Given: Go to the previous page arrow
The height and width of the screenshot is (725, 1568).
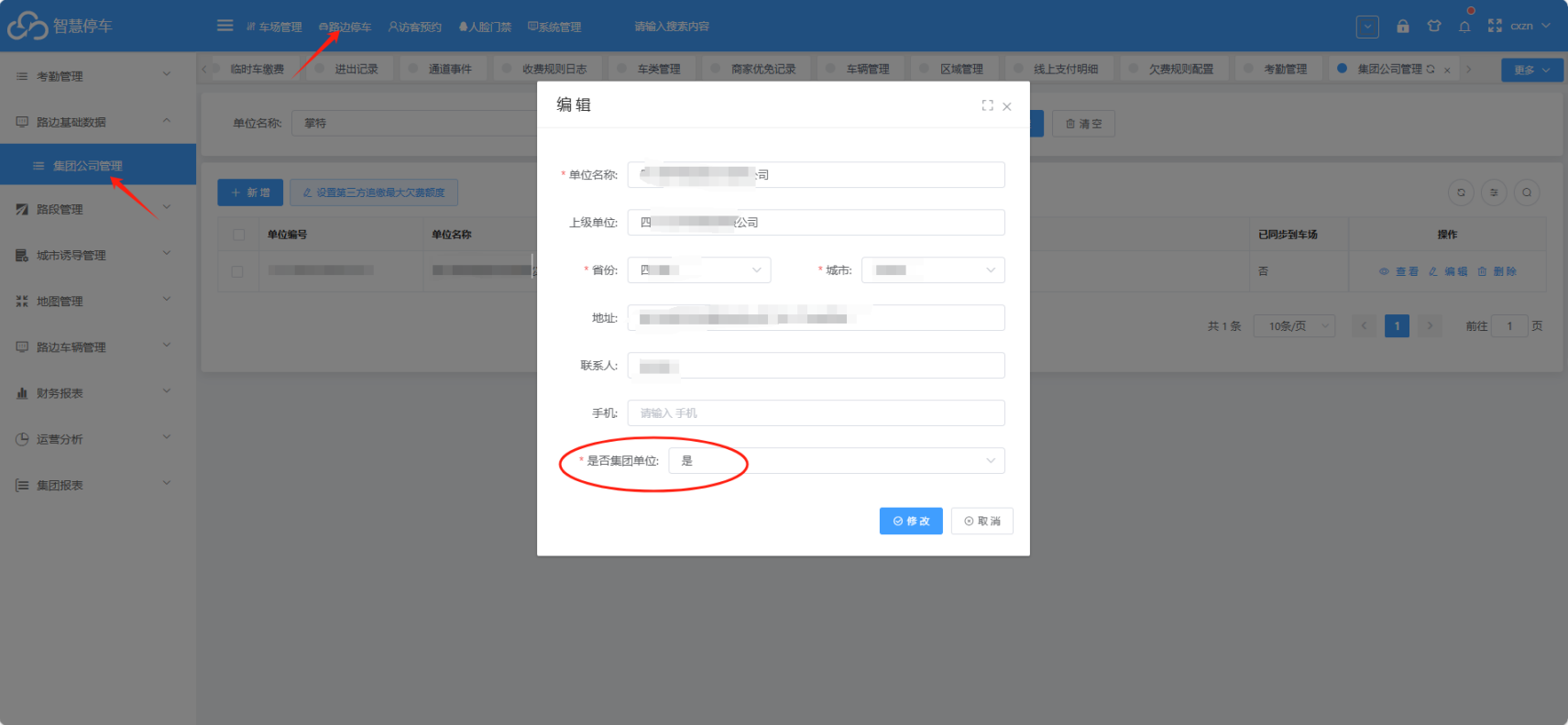Looking at the screenshot, I should [1364, 325].
